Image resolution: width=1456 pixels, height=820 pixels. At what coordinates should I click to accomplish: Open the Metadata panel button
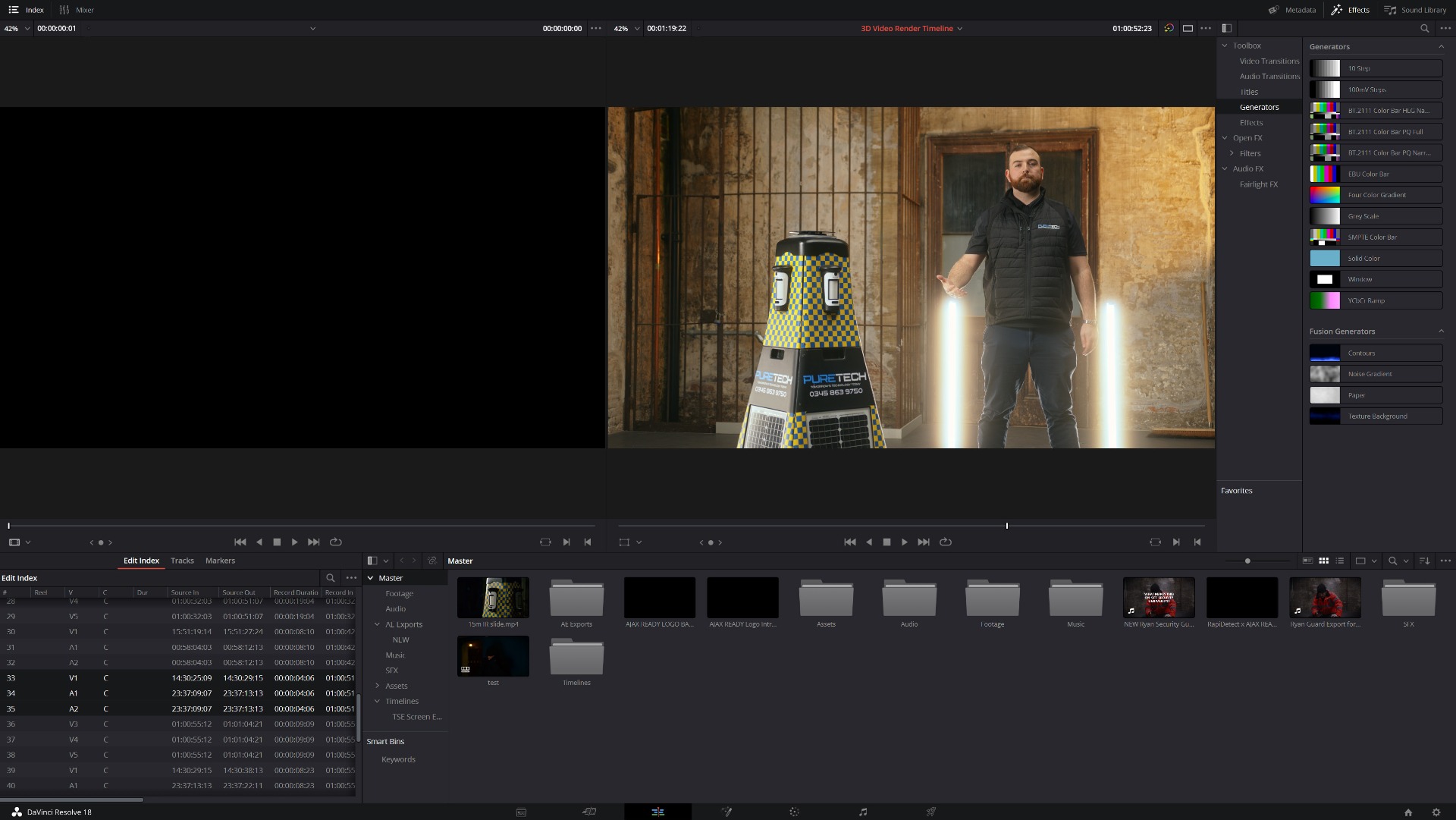[1292, 10]
